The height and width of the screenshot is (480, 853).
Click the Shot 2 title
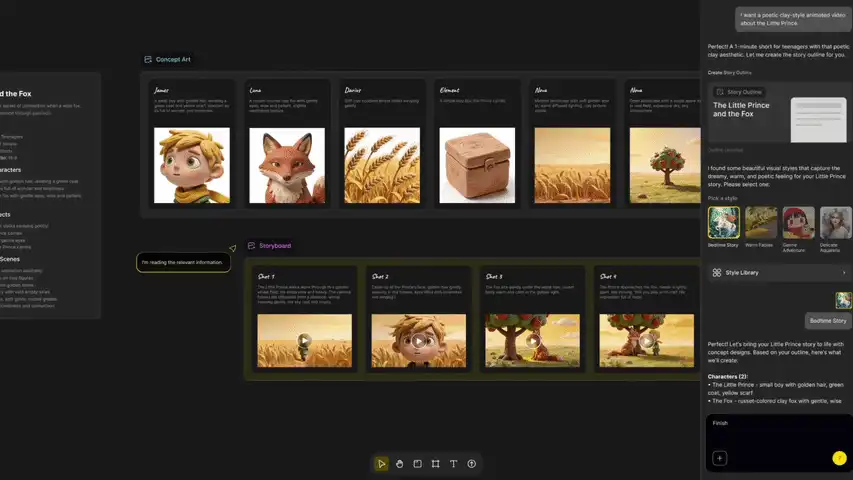380,276
